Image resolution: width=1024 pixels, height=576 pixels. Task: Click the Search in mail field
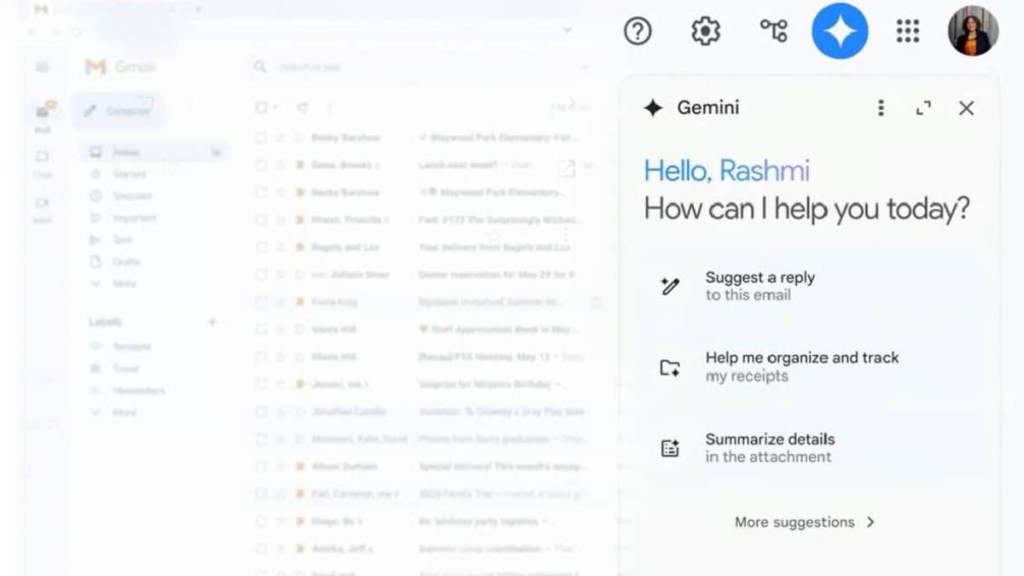pos(400,67)
